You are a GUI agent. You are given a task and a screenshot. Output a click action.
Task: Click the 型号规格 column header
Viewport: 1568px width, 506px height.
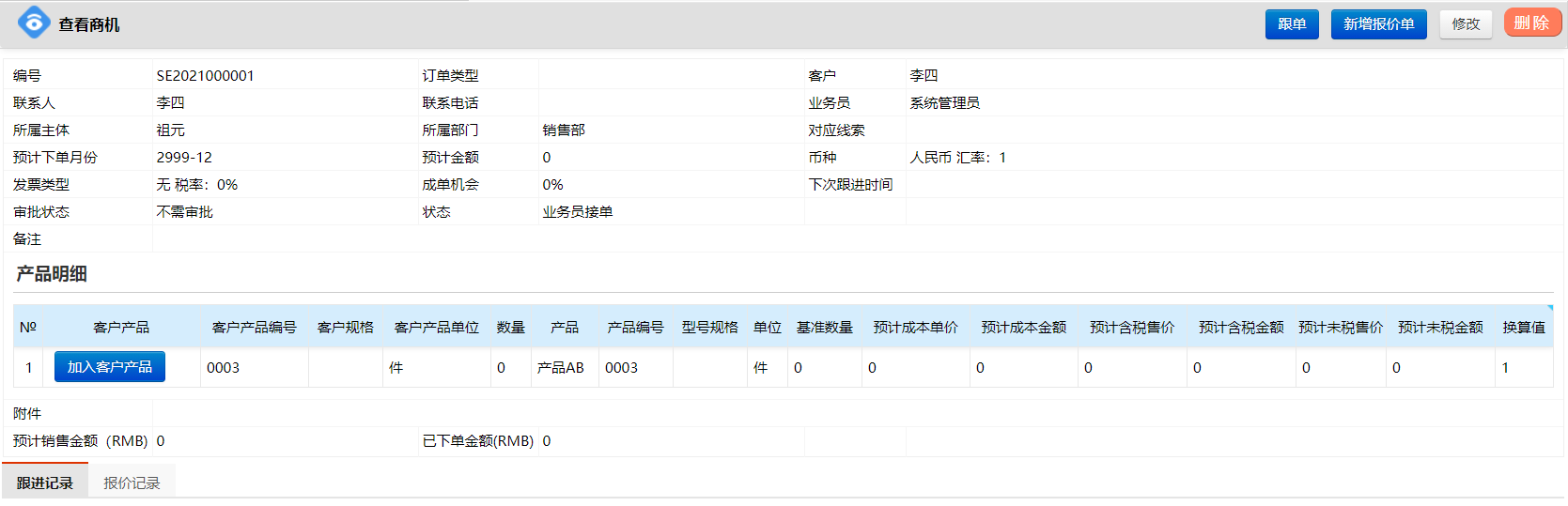tap(709, 328)
